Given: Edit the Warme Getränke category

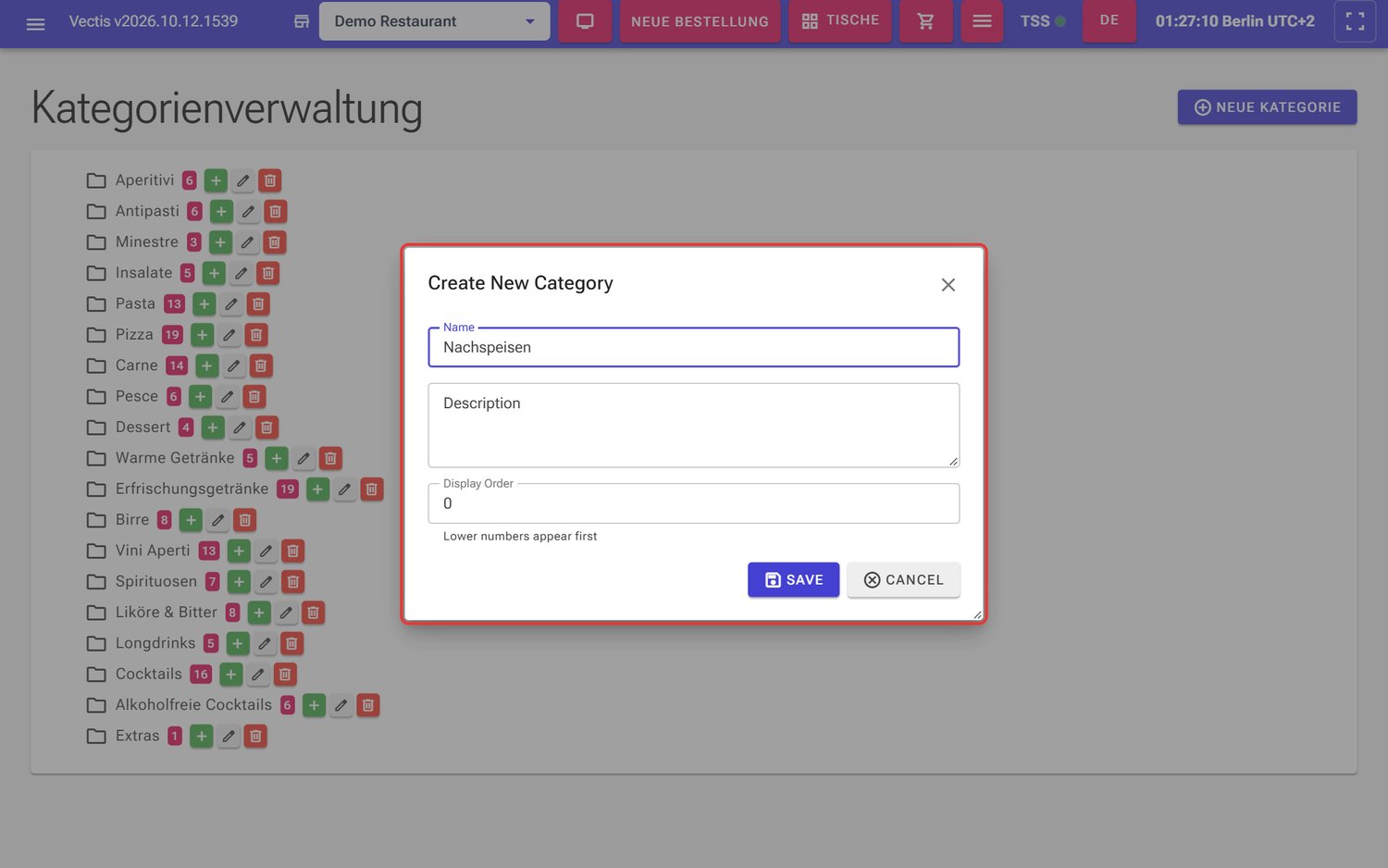Looking at the screenshot, I should (304, 458).
